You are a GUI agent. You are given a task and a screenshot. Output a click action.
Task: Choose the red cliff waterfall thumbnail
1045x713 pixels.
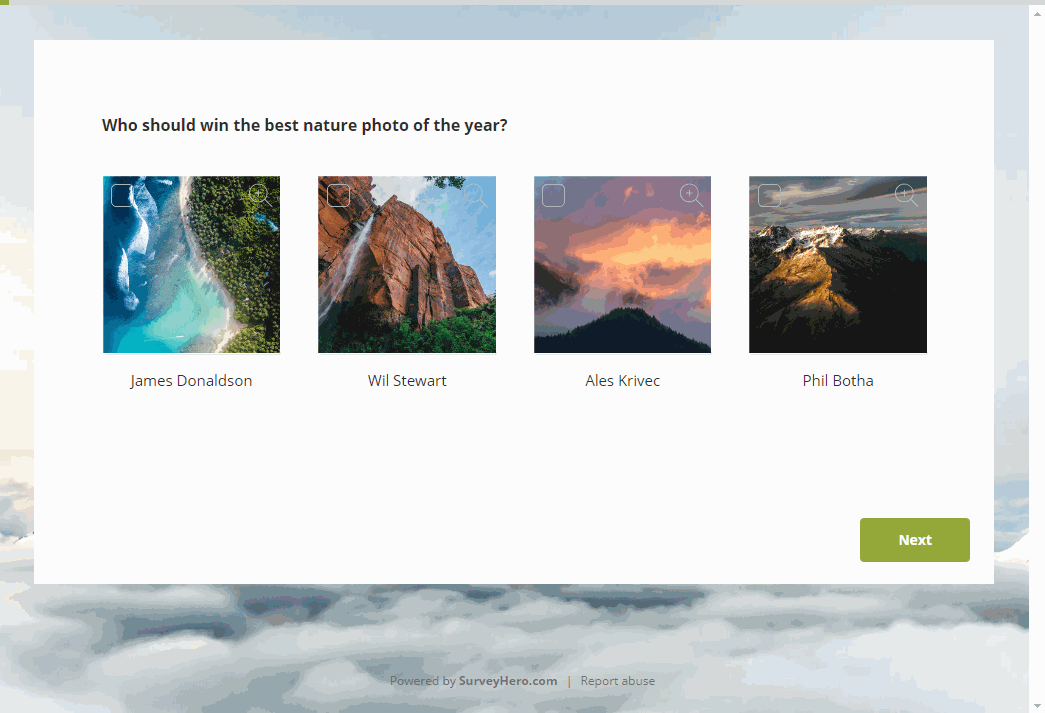pyautogui.click(x=407, y=265)
